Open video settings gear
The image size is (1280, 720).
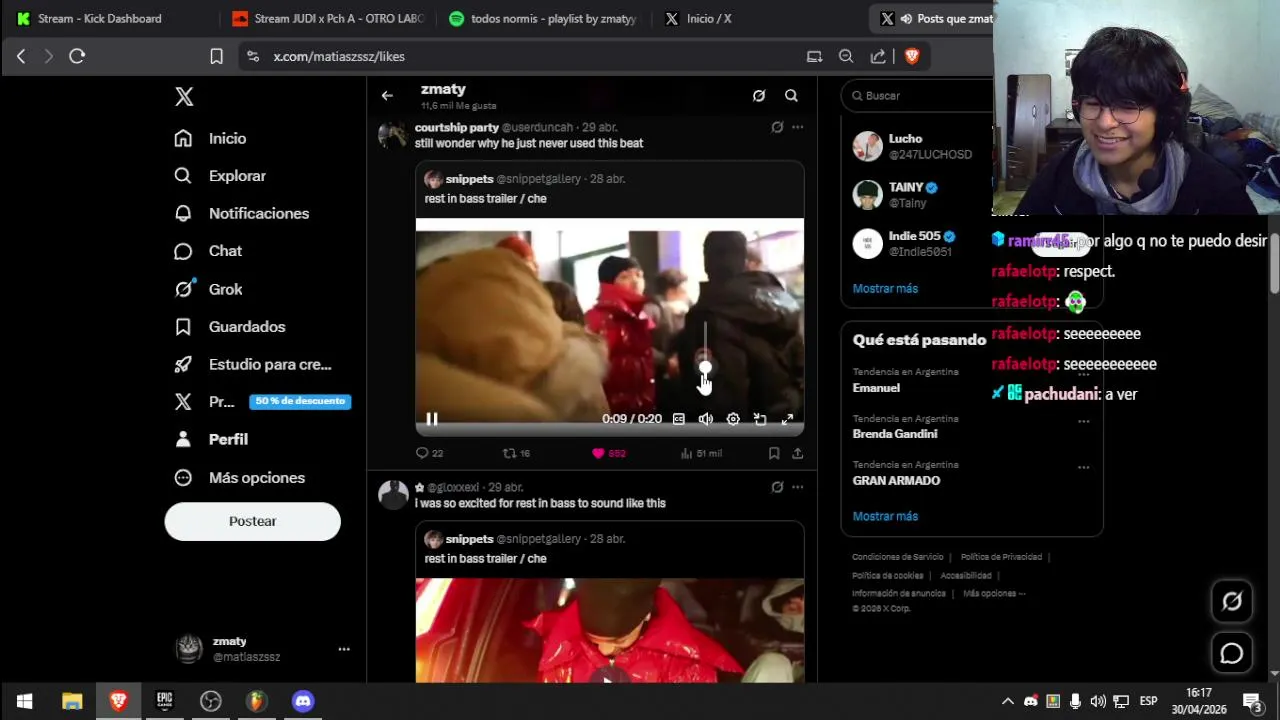[733, 419]
